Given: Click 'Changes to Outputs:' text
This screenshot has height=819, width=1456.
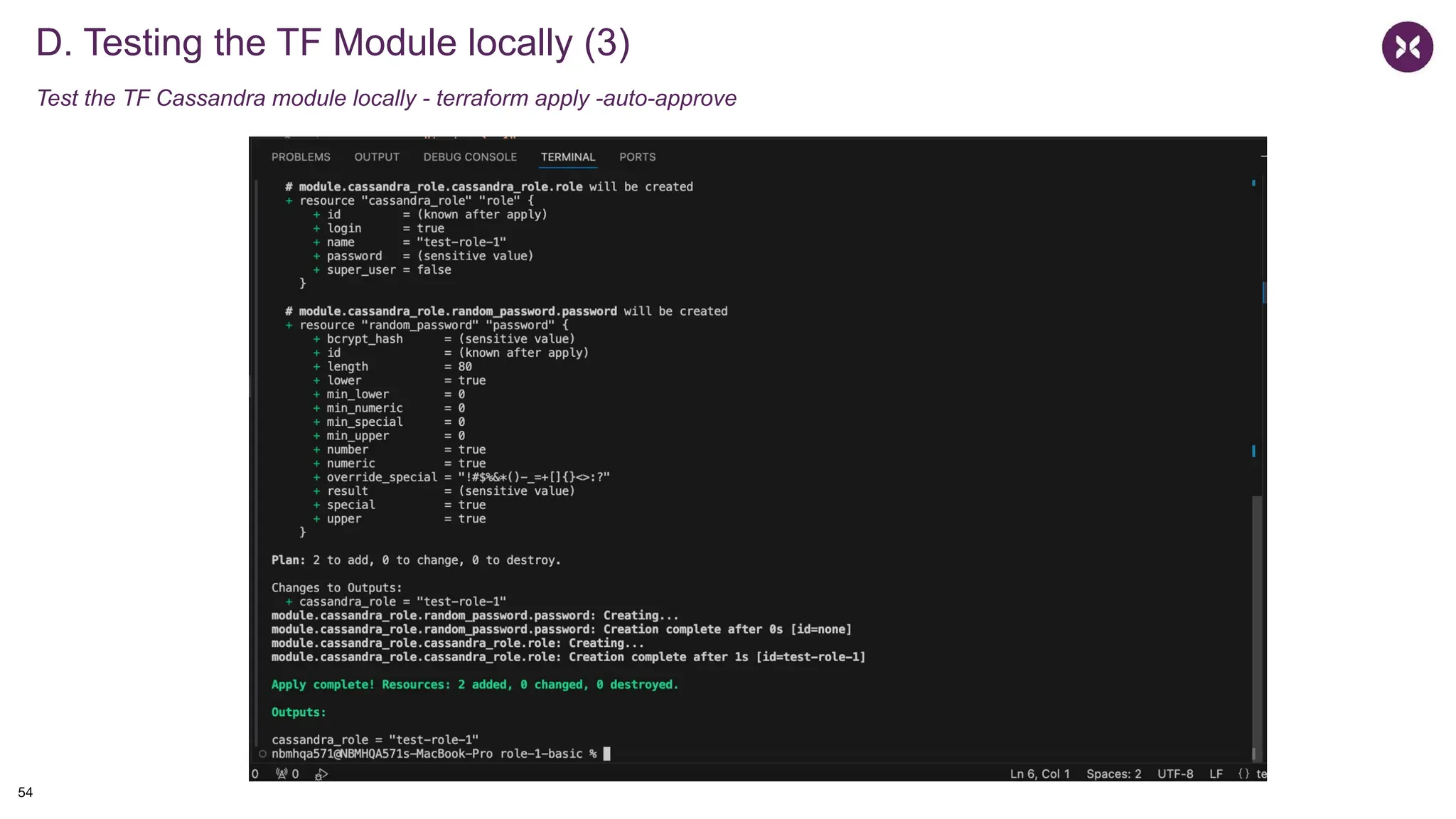Looking at the screenshot, I should [x=336, y=588].
